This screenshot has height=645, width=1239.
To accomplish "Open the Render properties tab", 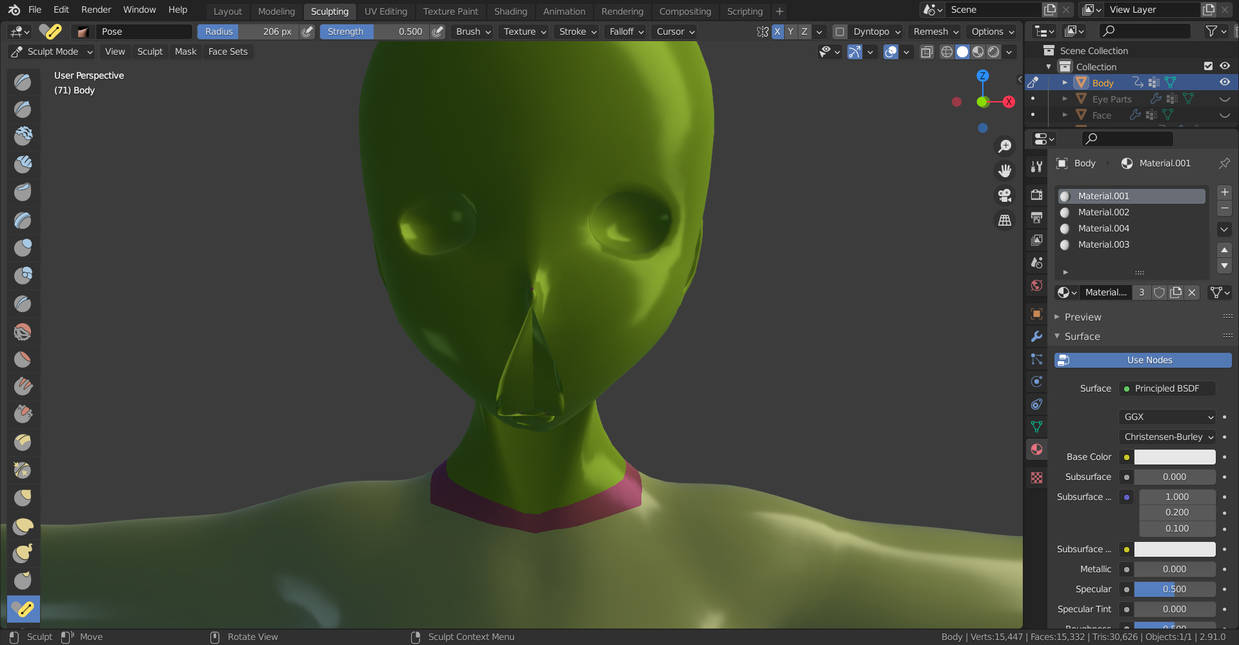I will (1036, 194).
